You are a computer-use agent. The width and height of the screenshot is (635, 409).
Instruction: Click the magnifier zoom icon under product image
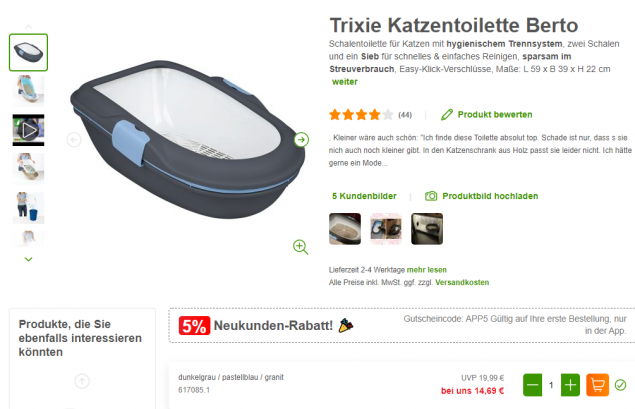(300, 247)
